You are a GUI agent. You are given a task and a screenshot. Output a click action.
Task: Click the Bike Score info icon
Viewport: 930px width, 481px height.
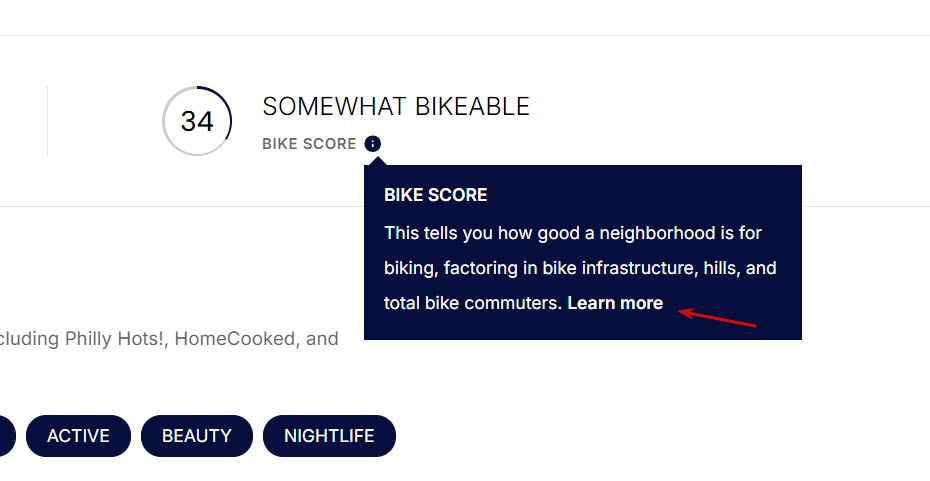[373, 144]
